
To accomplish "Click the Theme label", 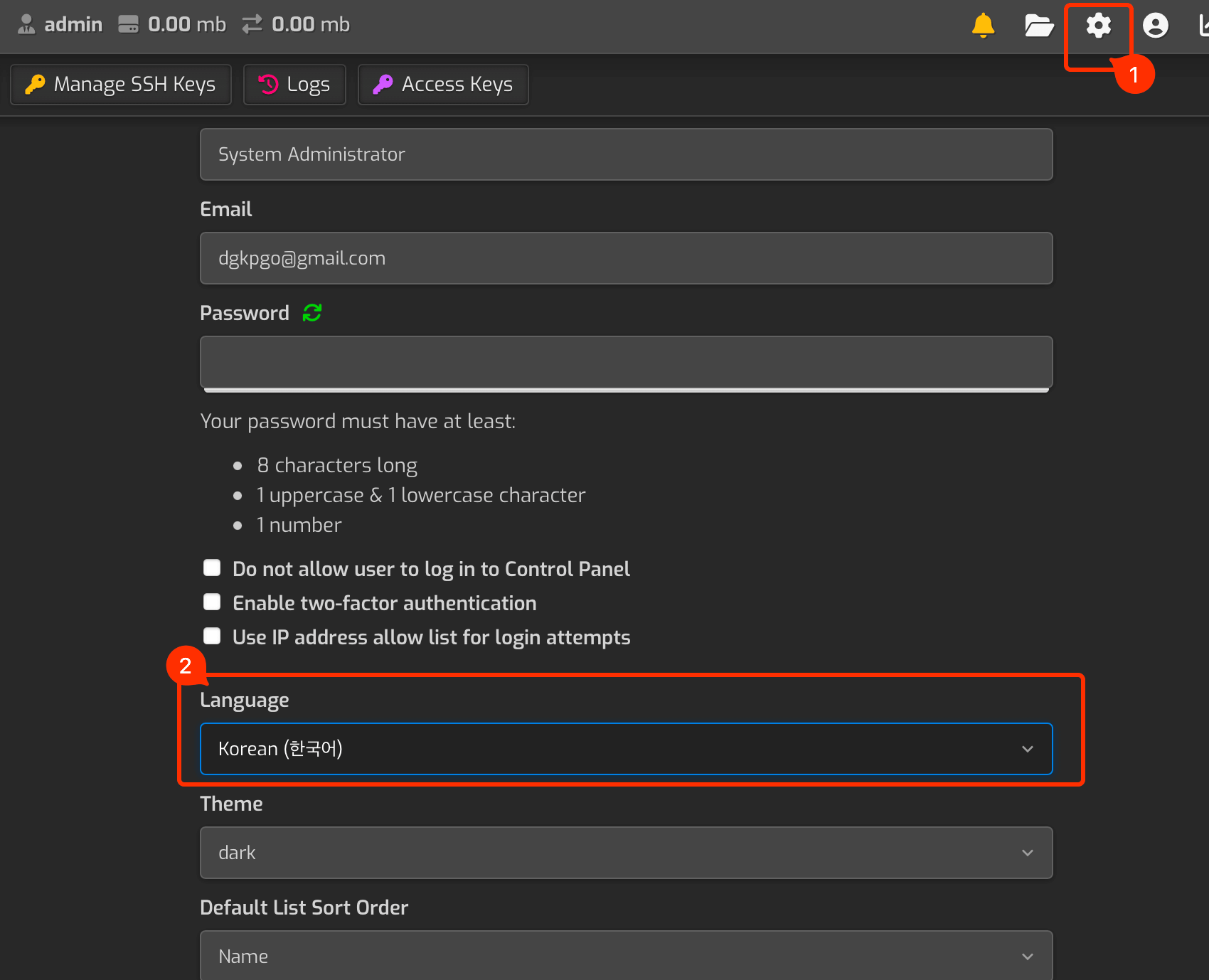I will [231, 804].
